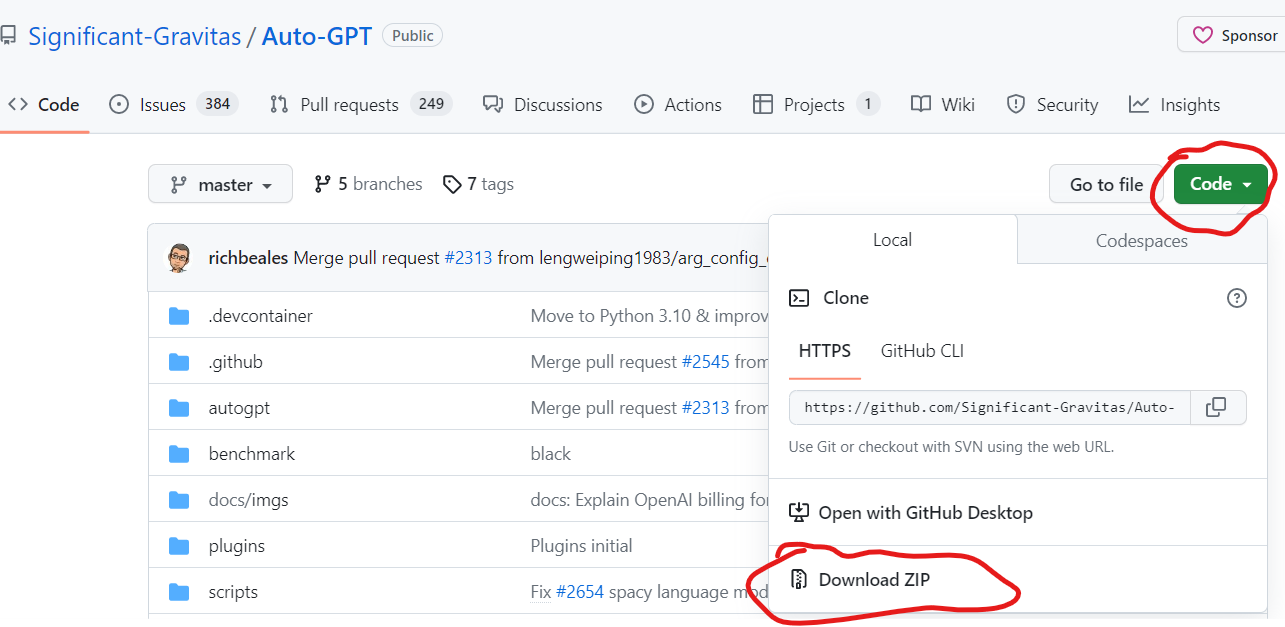Open the richbeales author link

[x=248, y=258]
